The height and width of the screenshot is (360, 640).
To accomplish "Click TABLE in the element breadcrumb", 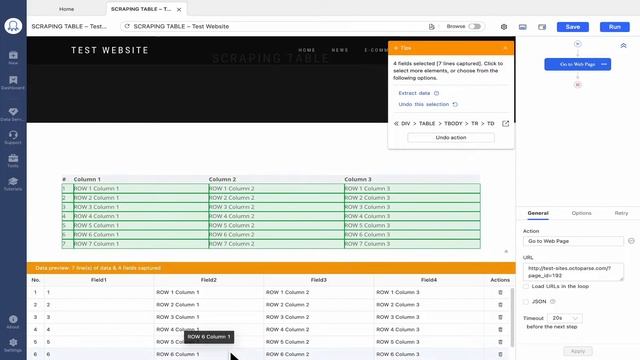I will pyautogui.click(x=427, y=123).
